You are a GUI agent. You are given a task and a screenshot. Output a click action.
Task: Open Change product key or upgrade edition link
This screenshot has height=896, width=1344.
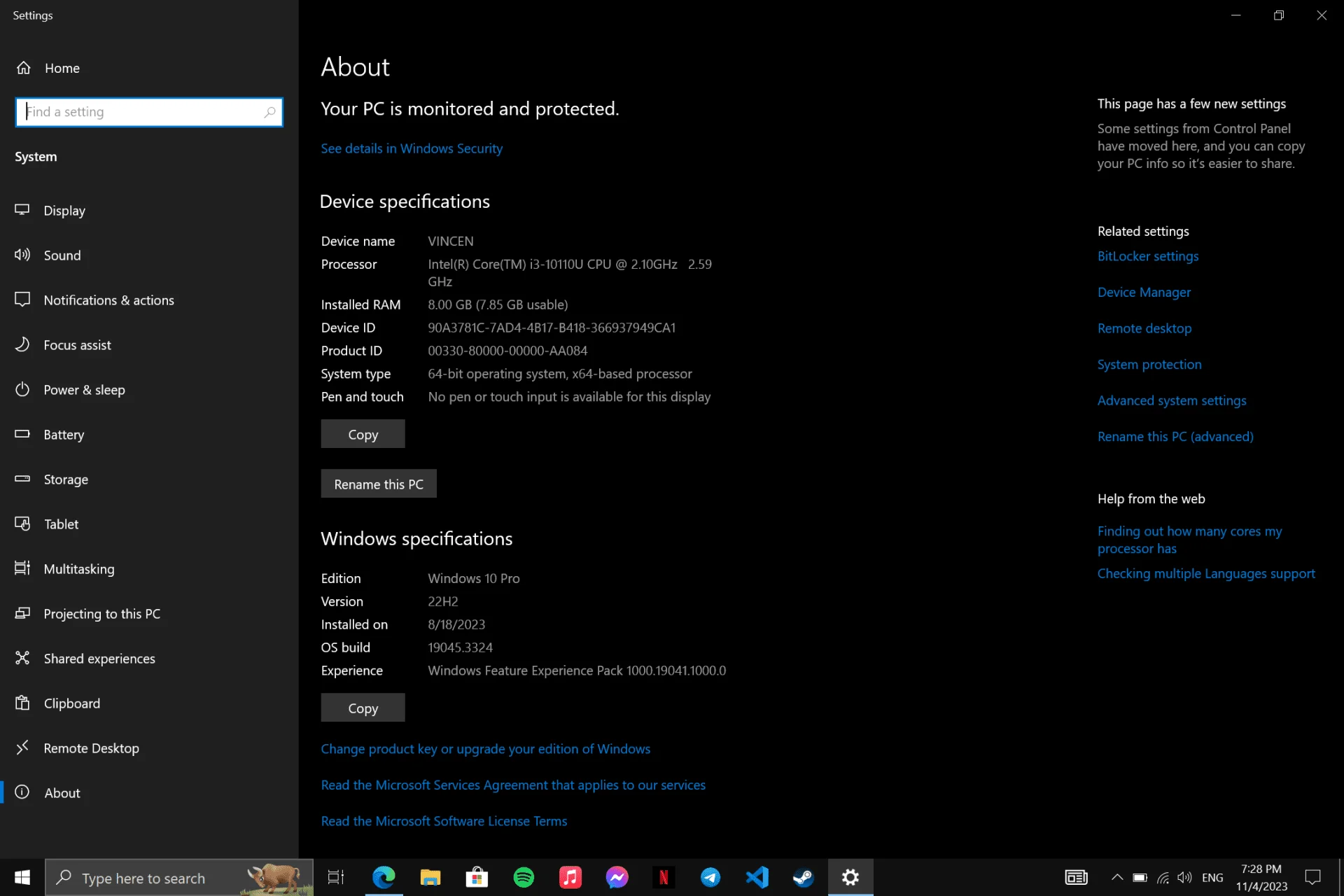tap(486, 749)
